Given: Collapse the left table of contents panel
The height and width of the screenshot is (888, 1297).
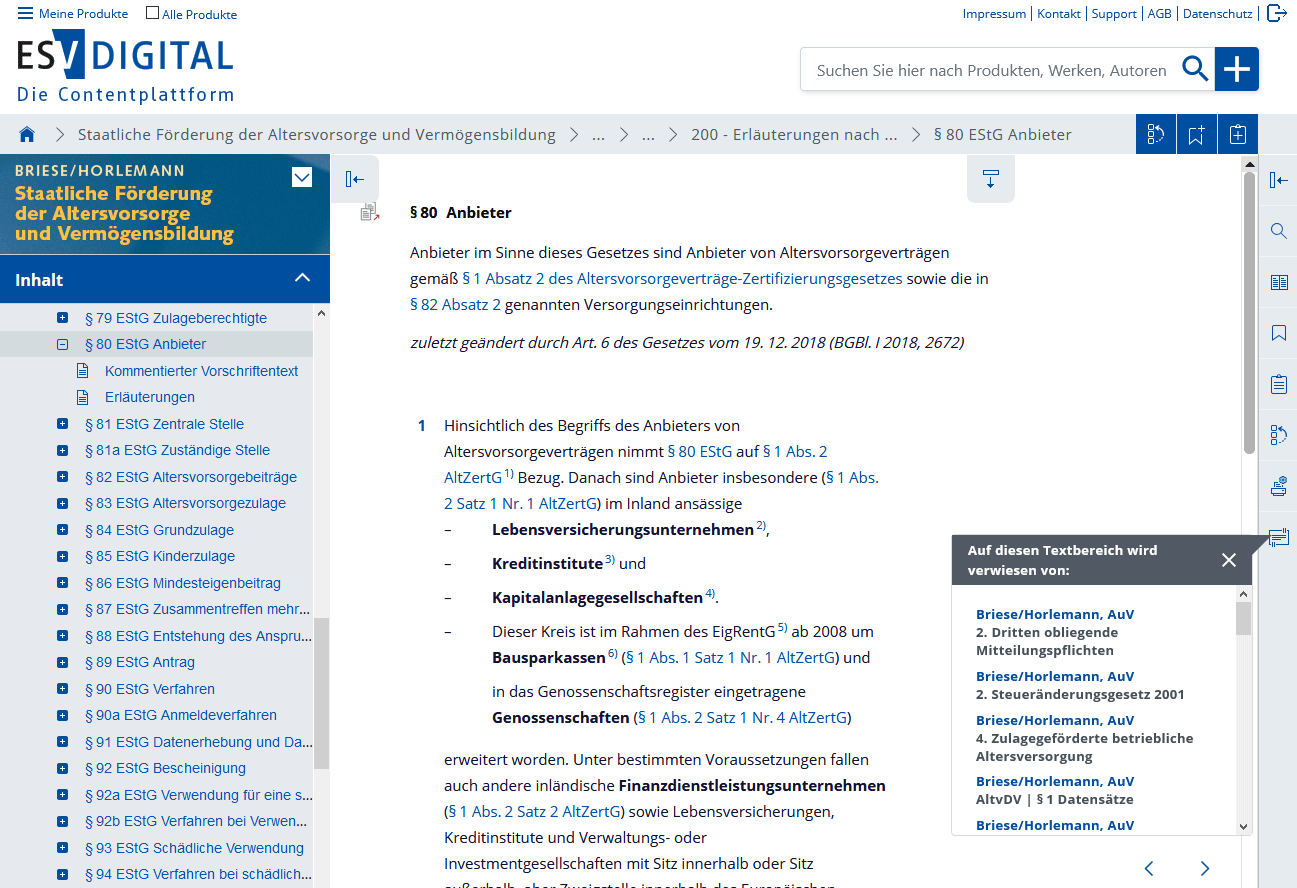Looking at the screenshot, I should (354, 179).
